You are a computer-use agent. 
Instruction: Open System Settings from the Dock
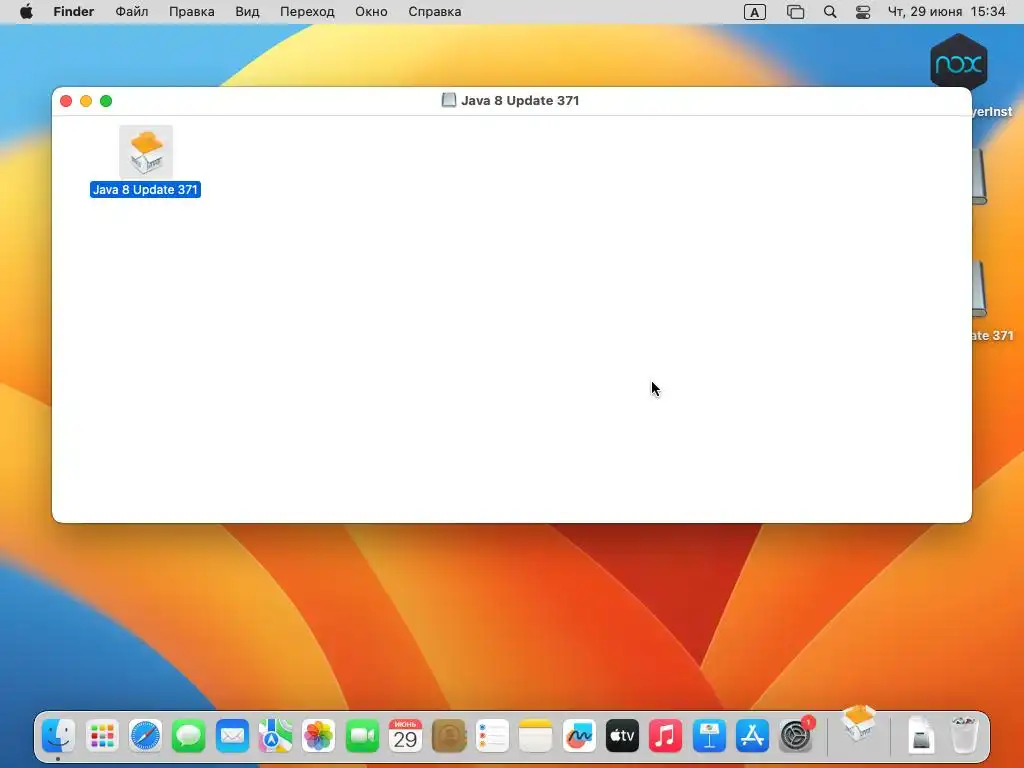click(795, 737)
